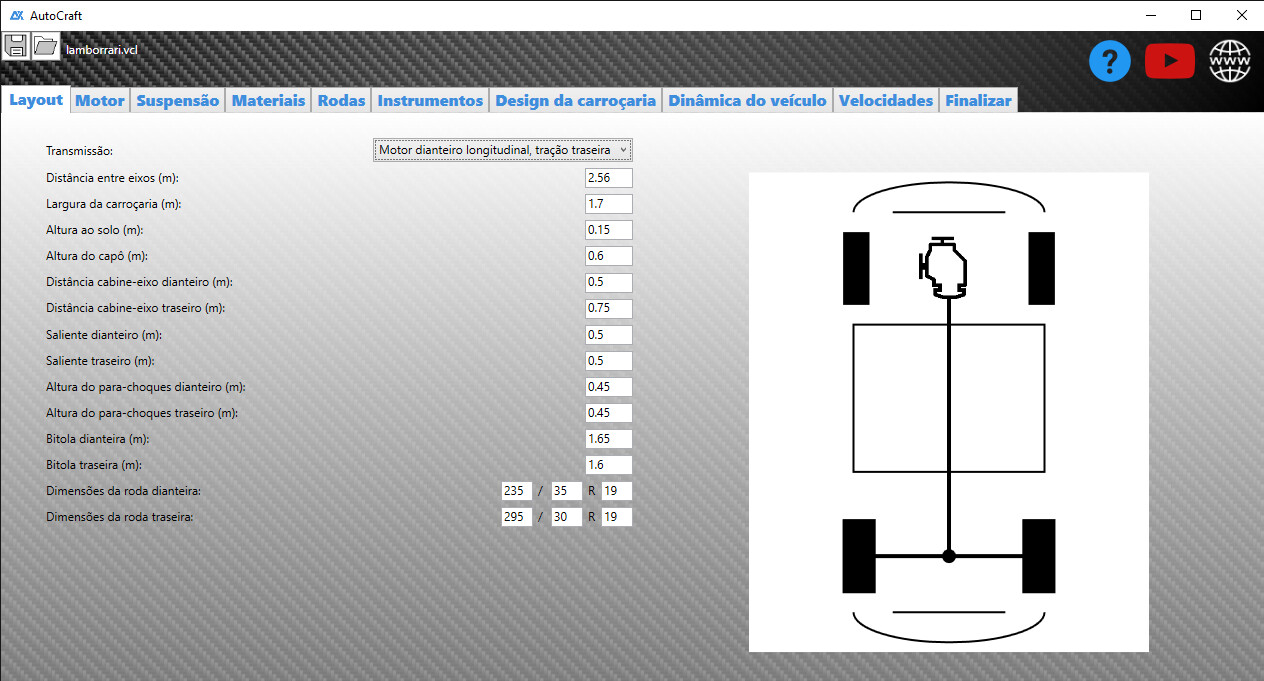Open the Finalizar tab

pyautogui.click(x=978, y=101)
